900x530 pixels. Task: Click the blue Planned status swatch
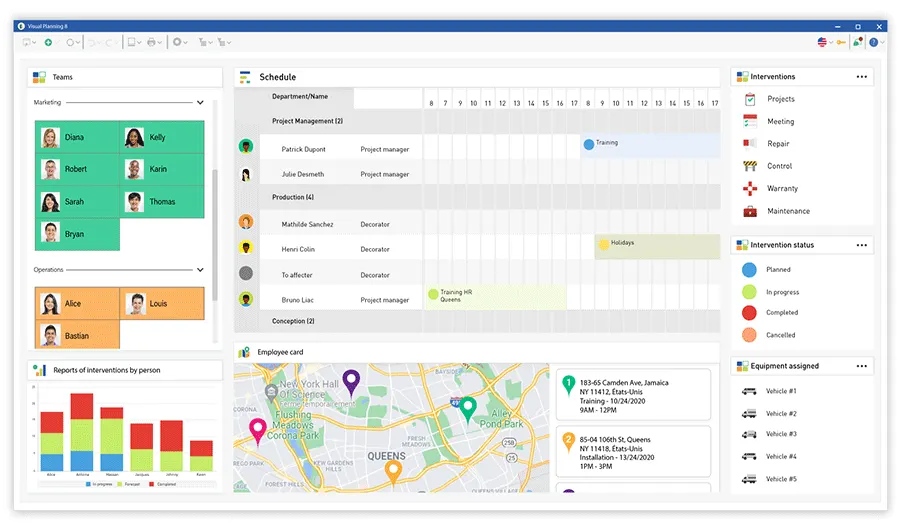(x=749, y=270)
